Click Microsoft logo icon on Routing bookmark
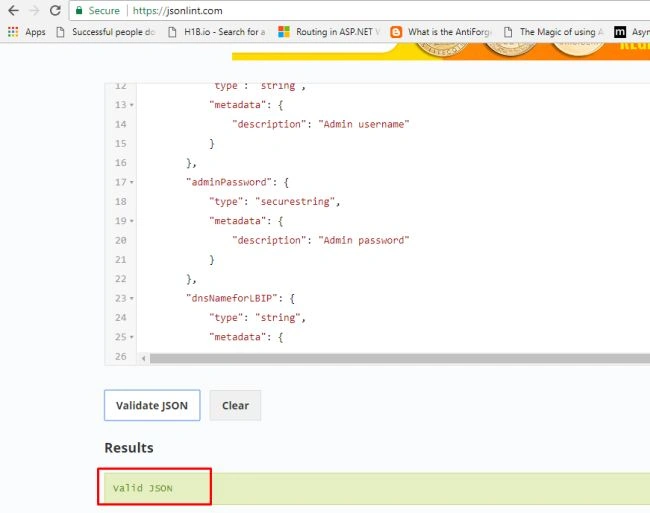The image size is (650, 513). pyautogui.click(x=284, y=32)
